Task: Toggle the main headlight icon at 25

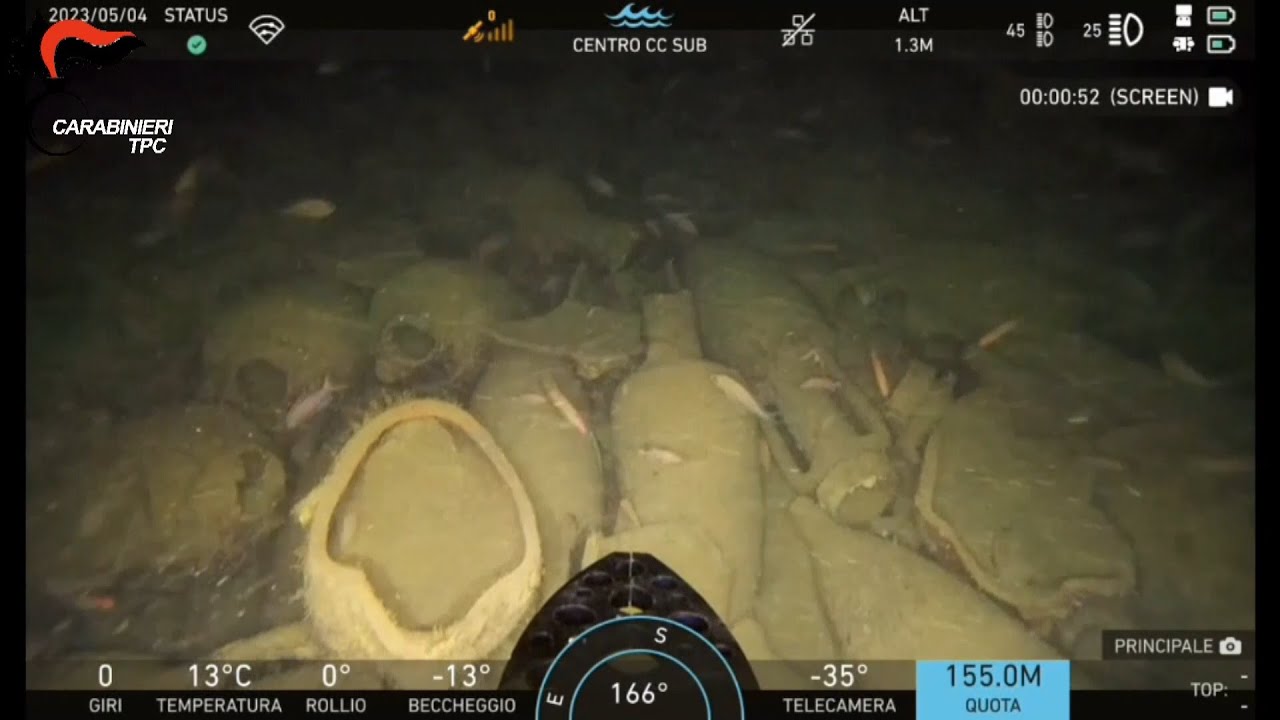Action: click(1126, 30)
